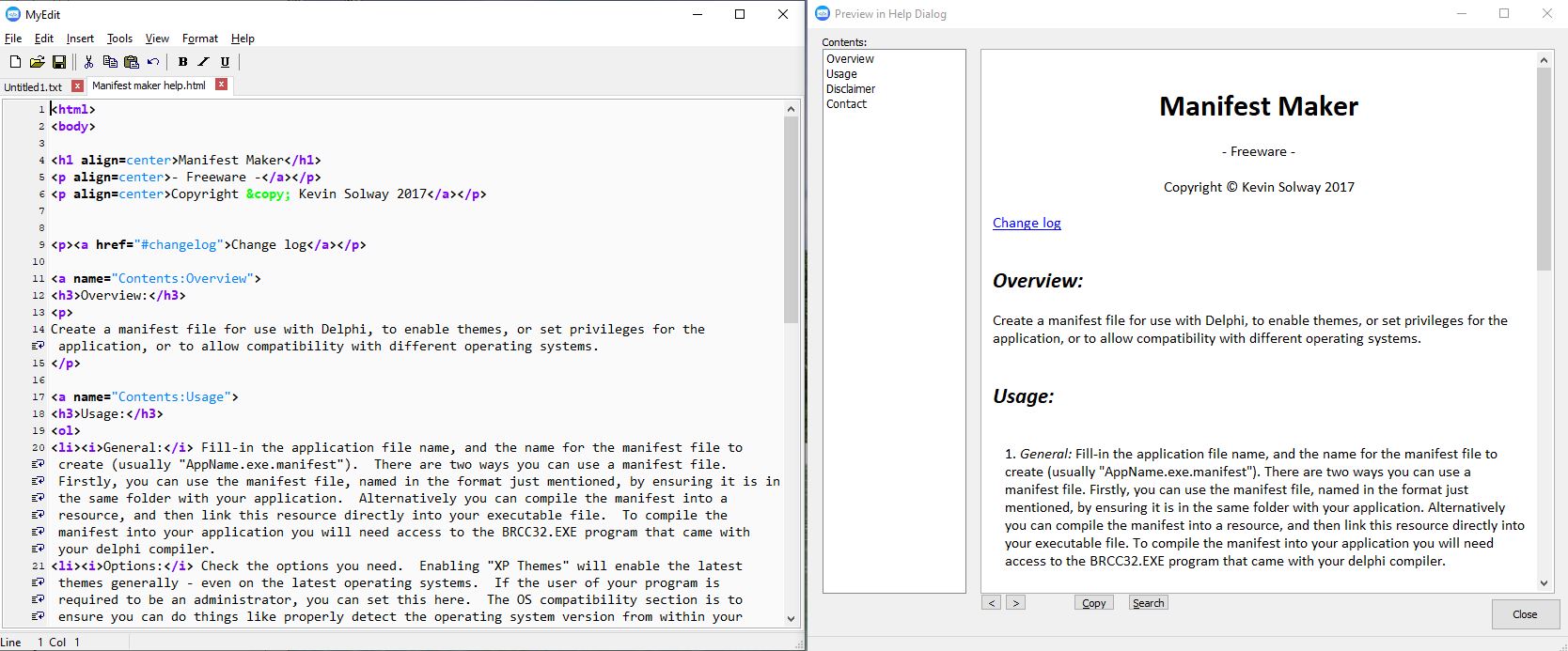
Task: Click the editor scrollbar down arrow
Action: 791,618
